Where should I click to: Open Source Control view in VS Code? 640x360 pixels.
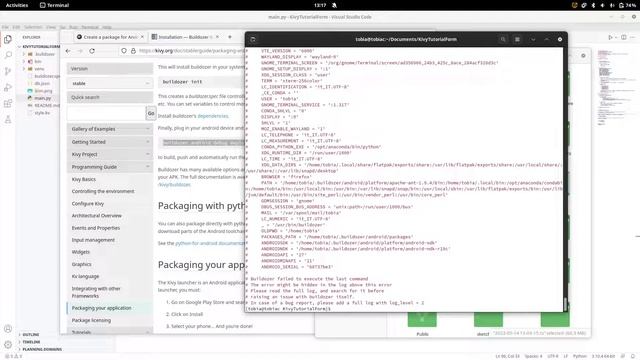point(8,71)
